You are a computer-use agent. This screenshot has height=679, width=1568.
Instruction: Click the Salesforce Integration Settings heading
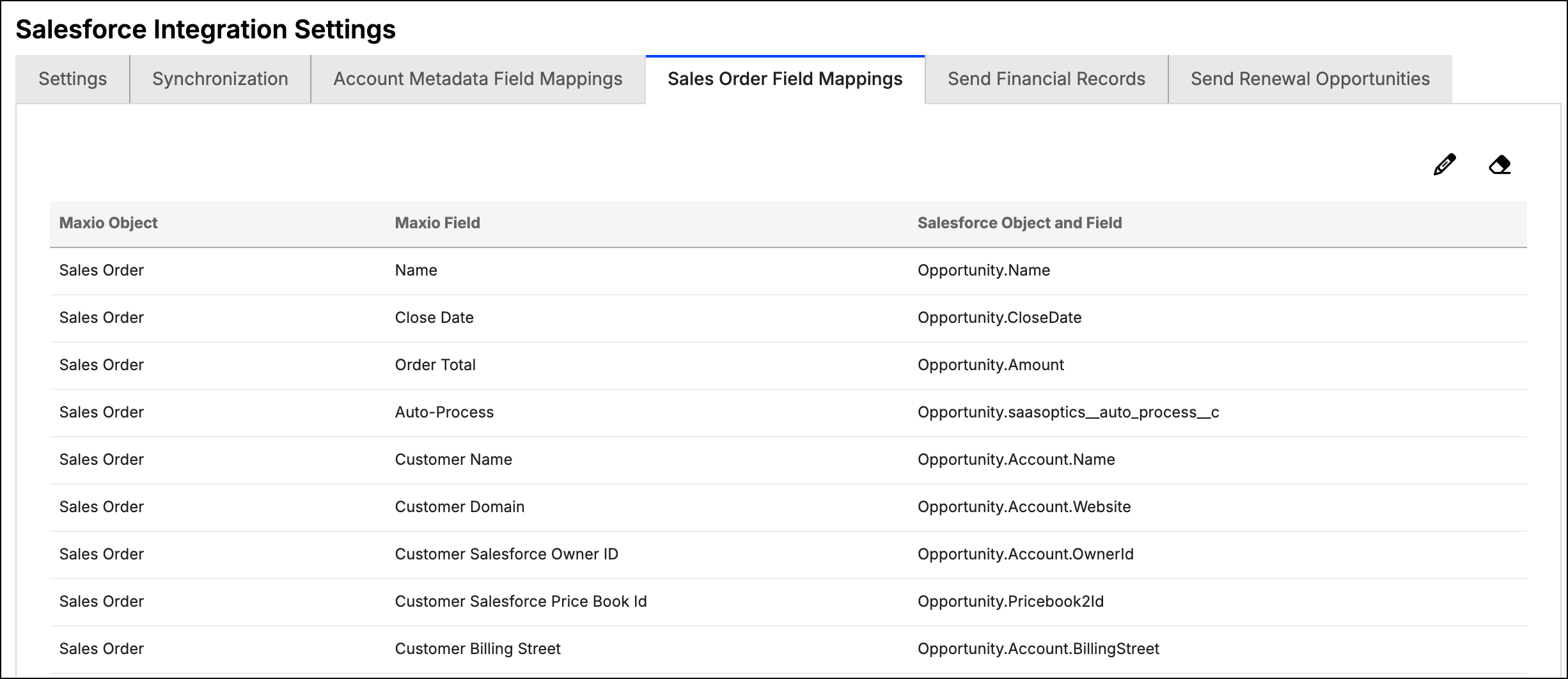coord(205,30)
